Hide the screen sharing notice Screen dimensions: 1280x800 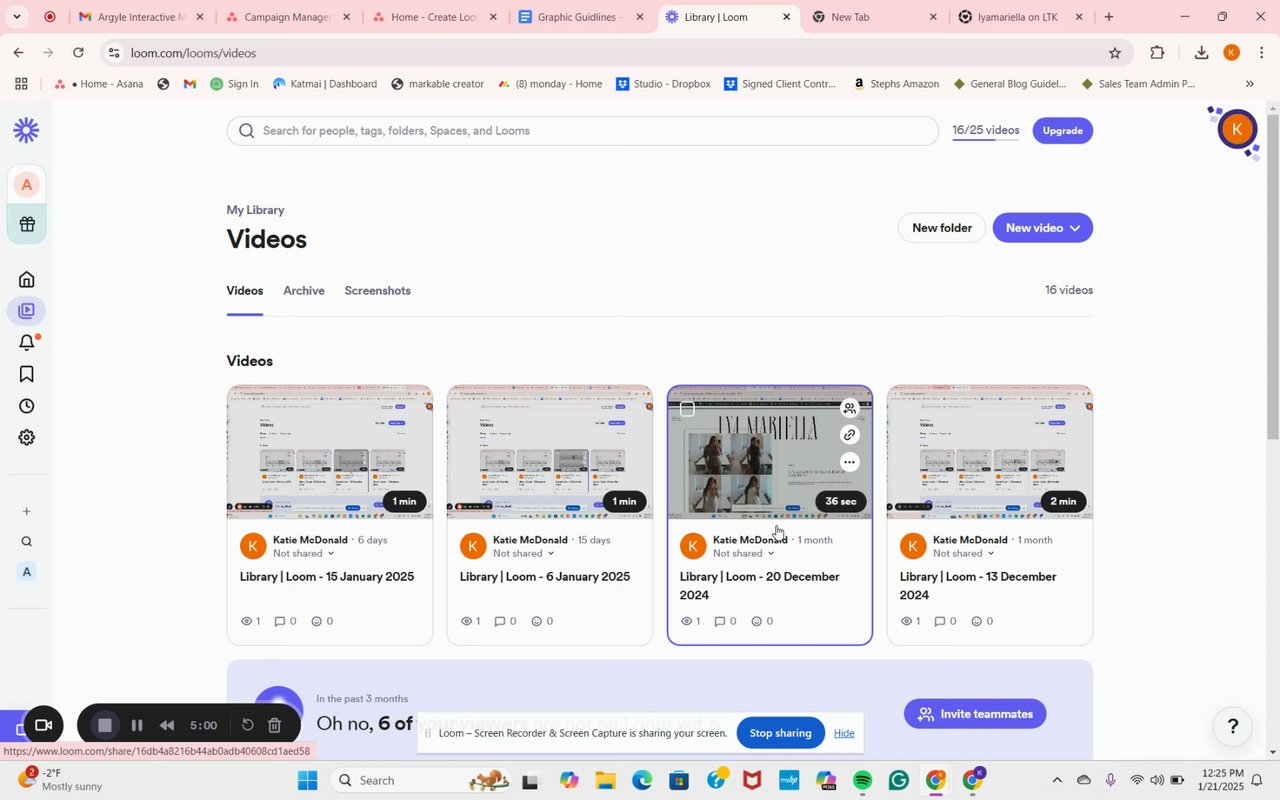click(x=844, y=733)
